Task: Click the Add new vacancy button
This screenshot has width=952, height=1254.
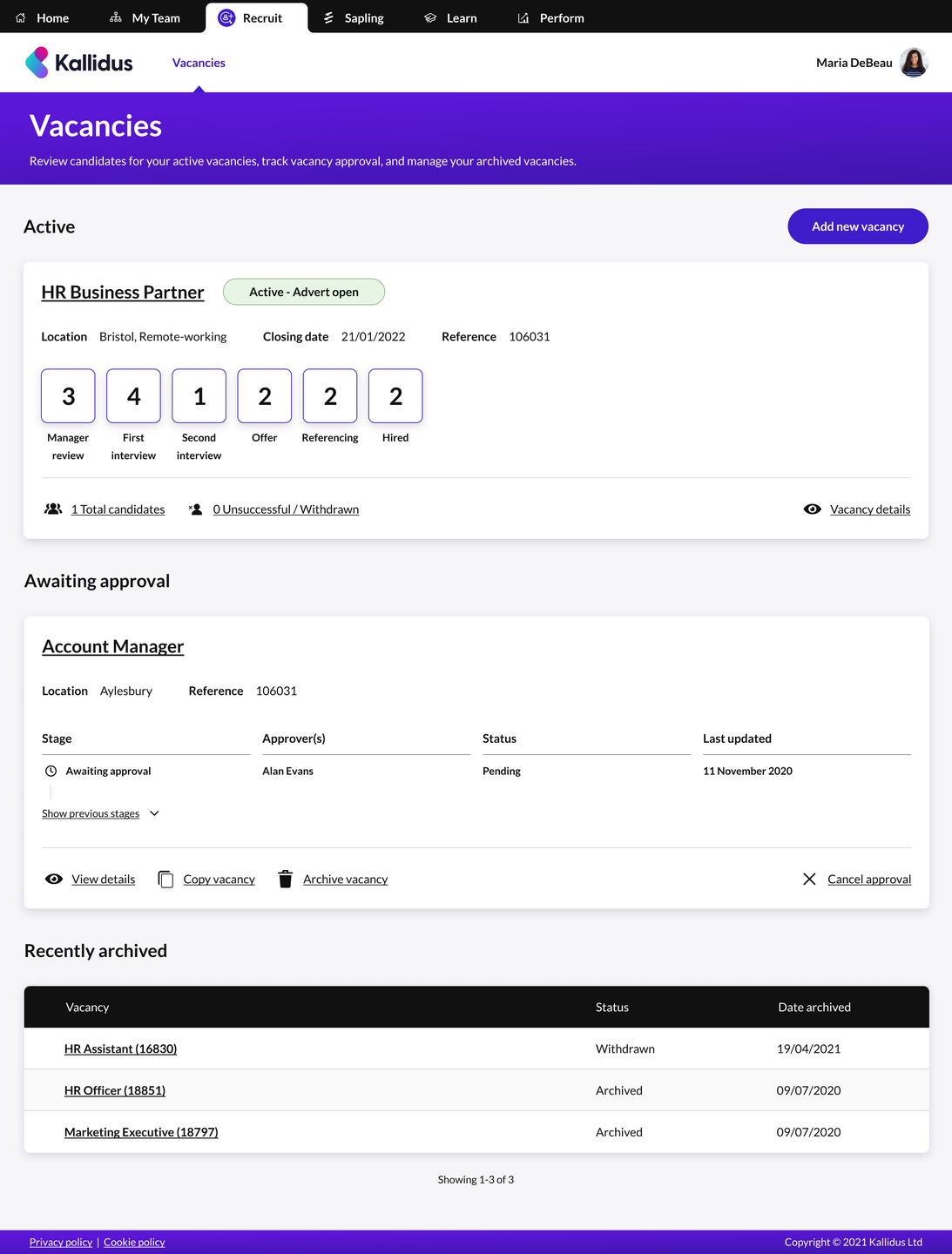Action: [x=857, y=226]
